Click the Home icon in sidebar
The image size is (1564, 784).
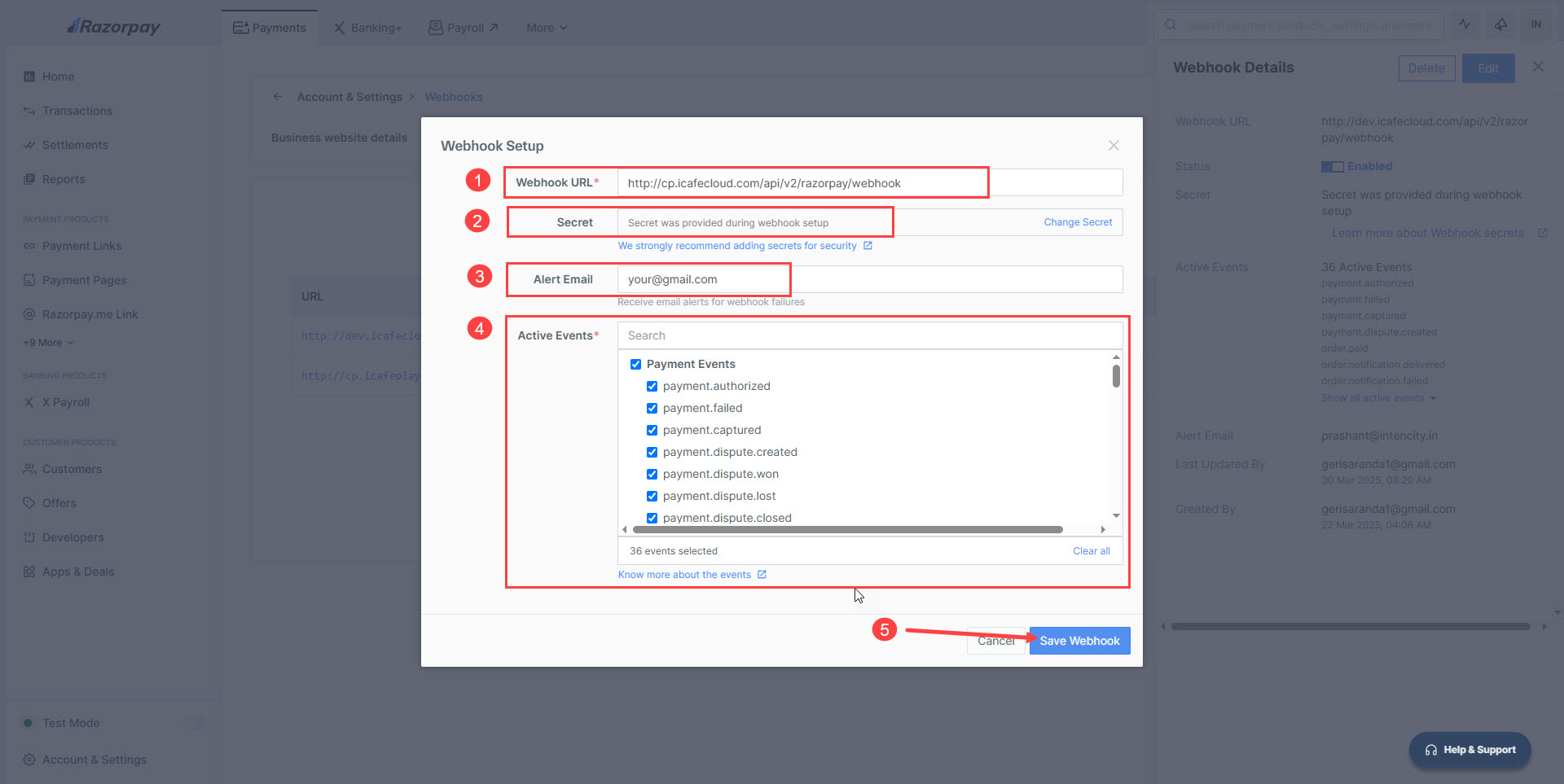click(x=29, y=77)
